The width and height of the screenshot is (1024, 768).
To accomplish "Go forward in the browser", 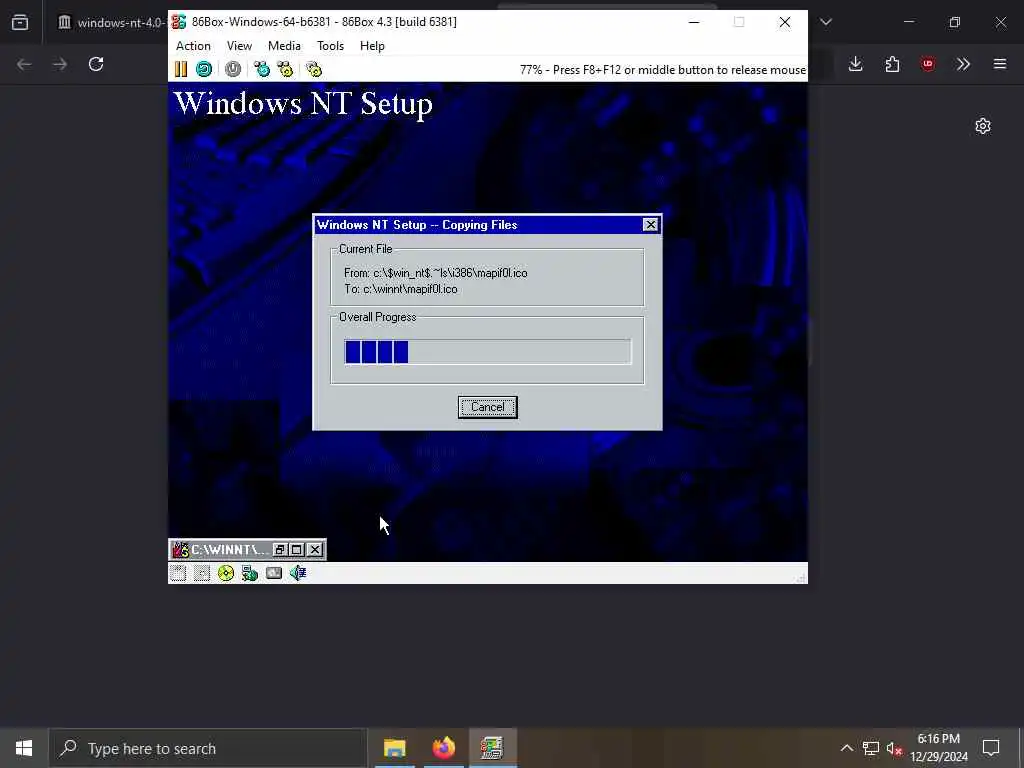I will 59,64.
